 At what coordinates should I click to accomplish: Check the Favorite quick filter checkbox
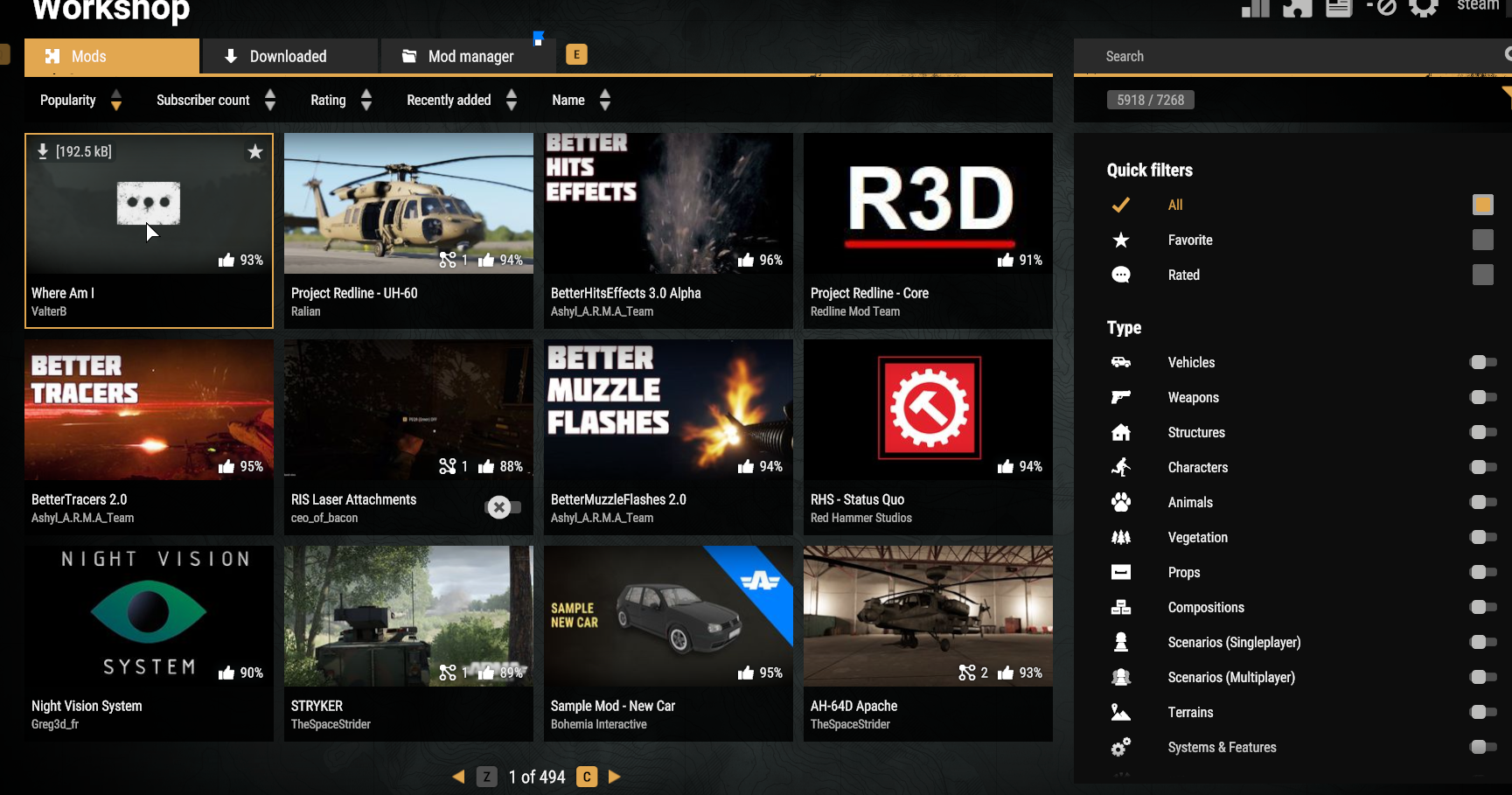[1483, 240]
